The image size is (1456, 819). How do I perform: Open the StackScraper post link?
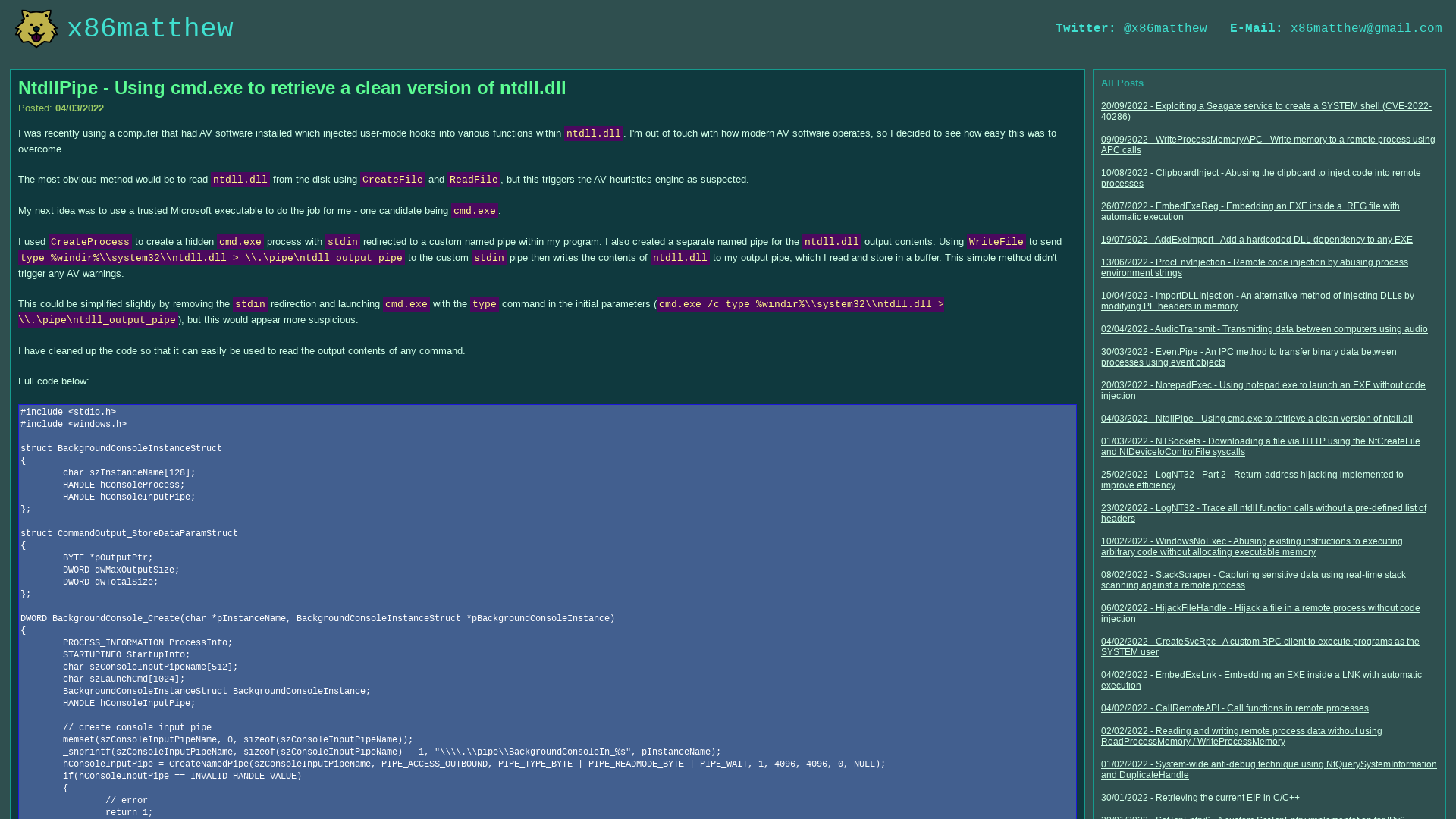[x=1254, y=580]
